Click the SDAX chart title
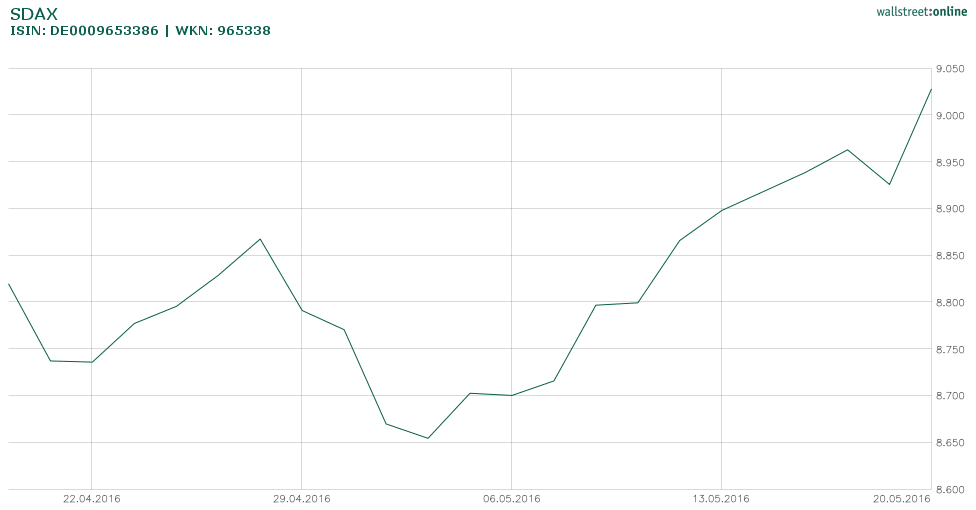This screenshot has height=510, width=976. 34,14
